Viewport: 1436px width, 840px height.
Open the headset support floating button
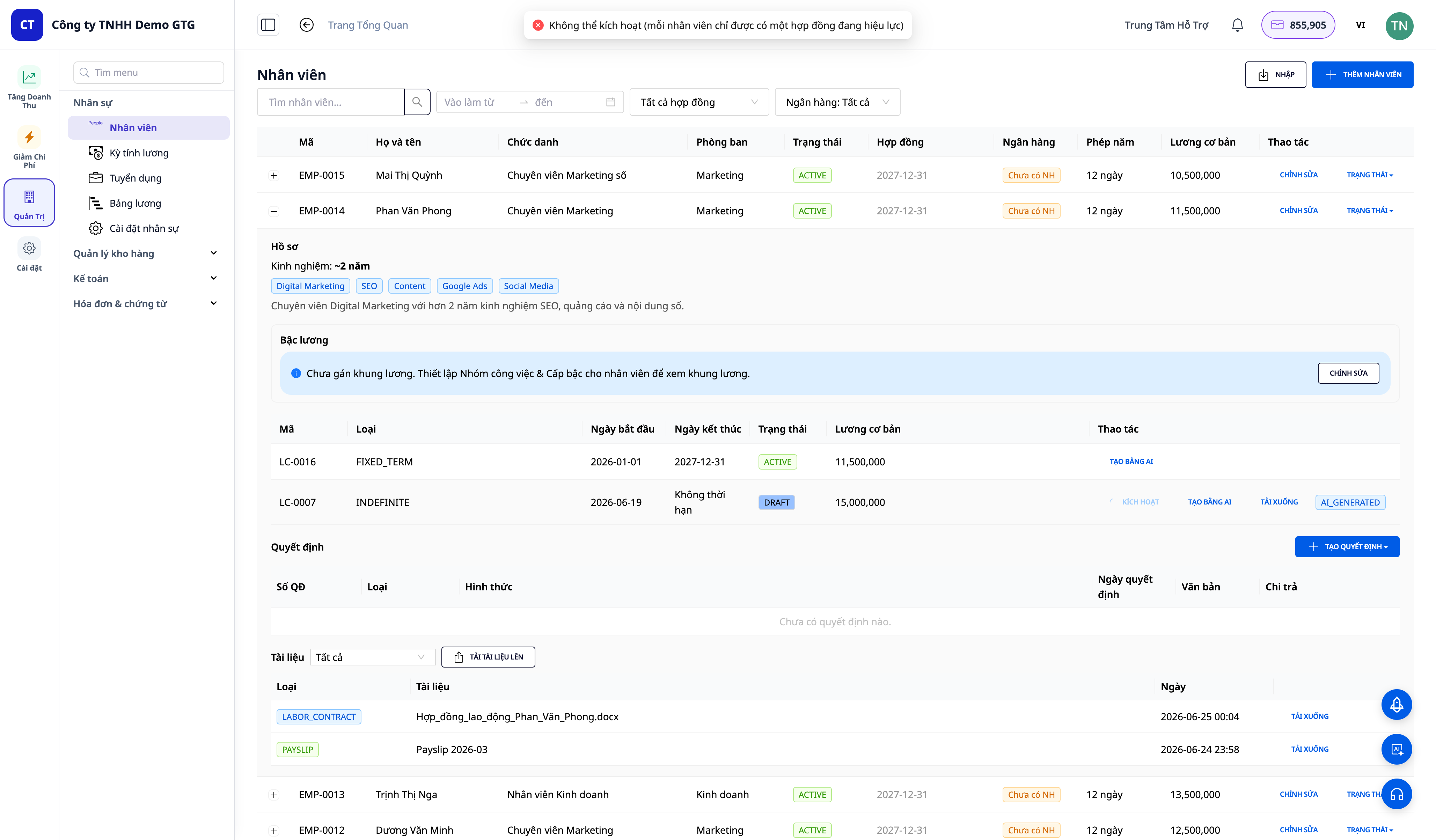click(x=1396, y=794)
